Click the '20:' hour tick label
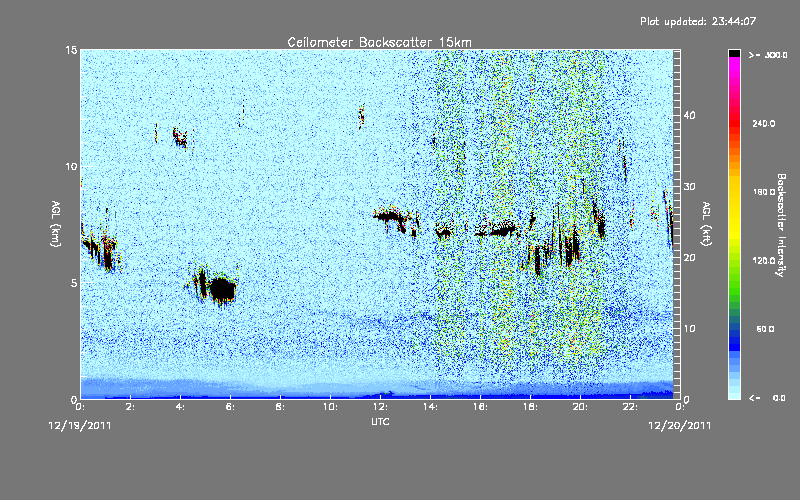800x500 pixels. 581,407
